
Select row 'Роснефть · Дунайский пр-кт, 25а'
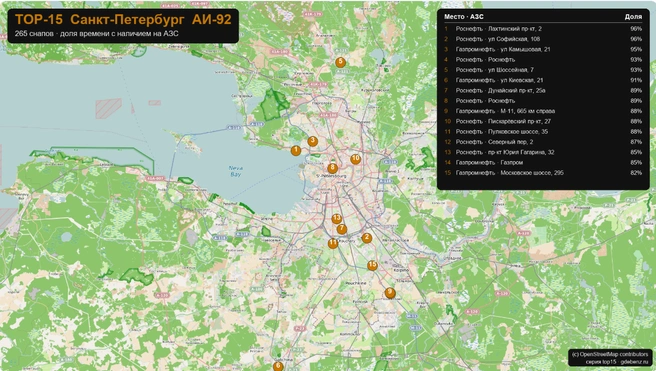543,90
